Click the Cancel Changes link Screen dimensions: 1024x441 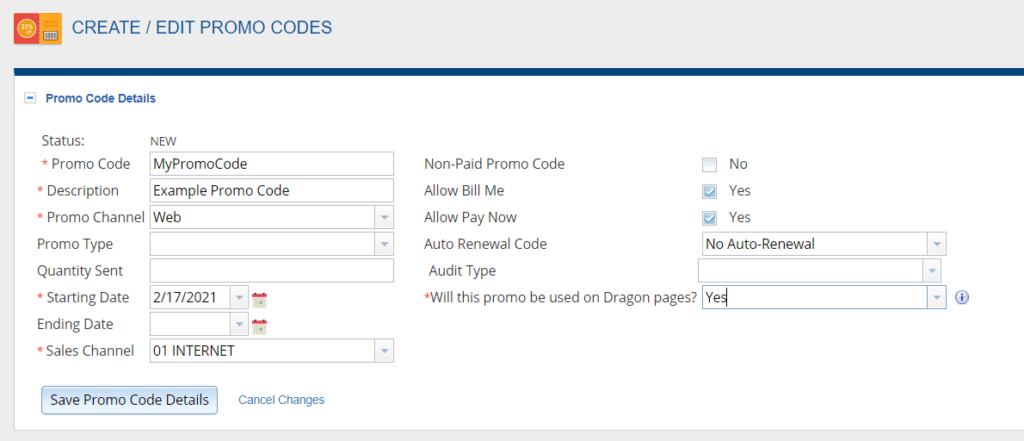point(281,400)
